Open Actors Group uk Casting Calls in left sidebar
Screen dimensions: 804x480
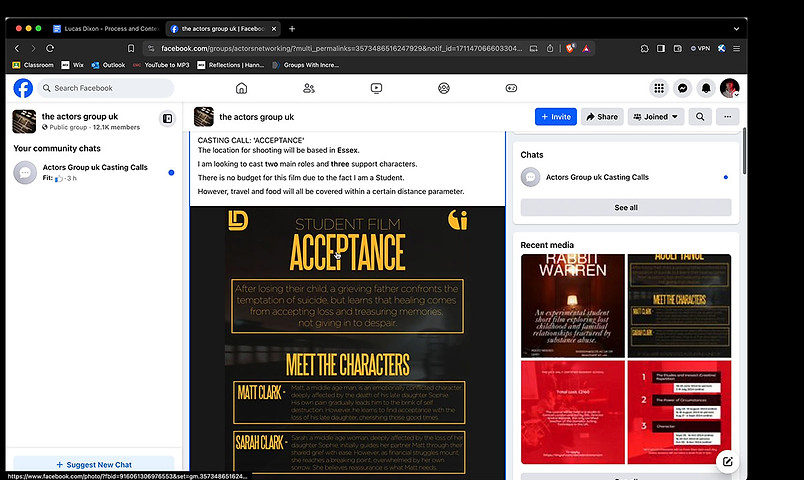coord(94,172)
